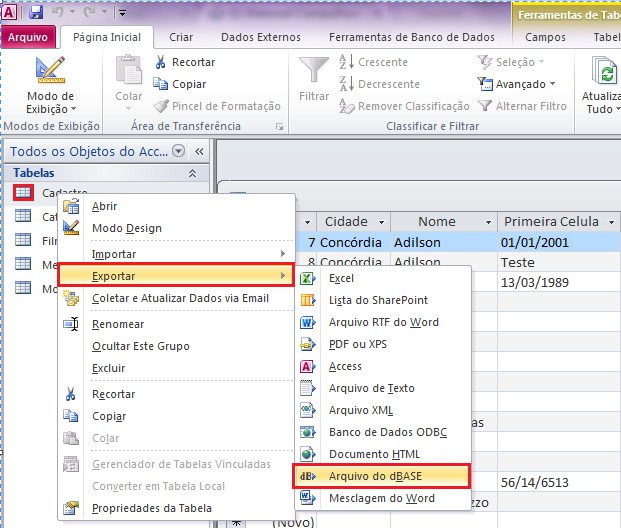Select Excel from export submenu
The width and height of the screenshot is (621, 528).
pyautogui.click(x=341, y=278)
